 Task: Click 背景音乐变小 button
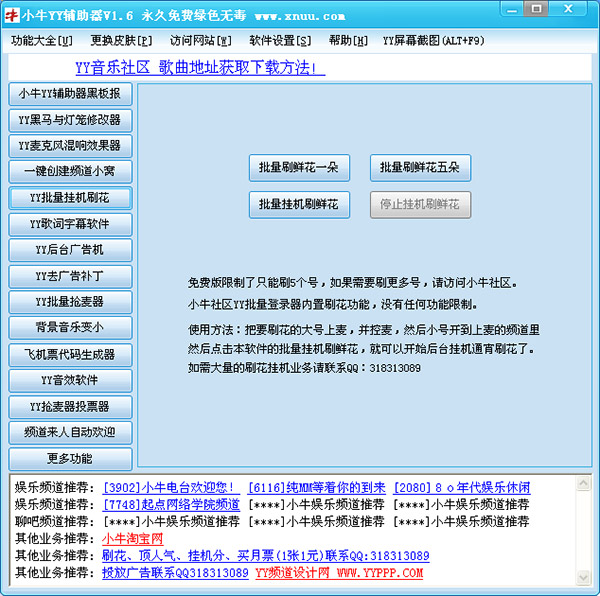(70, 327)
